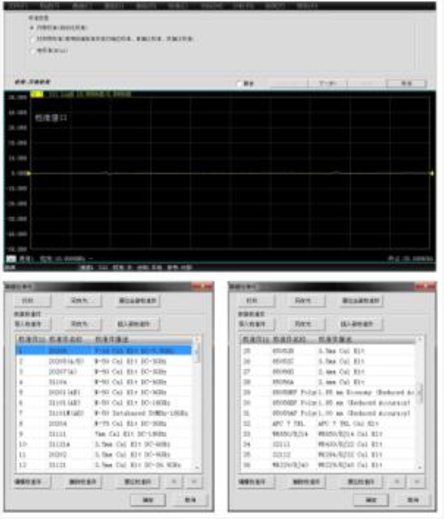This screenshot has height=519, width=444.
Task: Click Cancel in the right cal kit dialog
Action: pyautogui.click(x=413, y=500)
